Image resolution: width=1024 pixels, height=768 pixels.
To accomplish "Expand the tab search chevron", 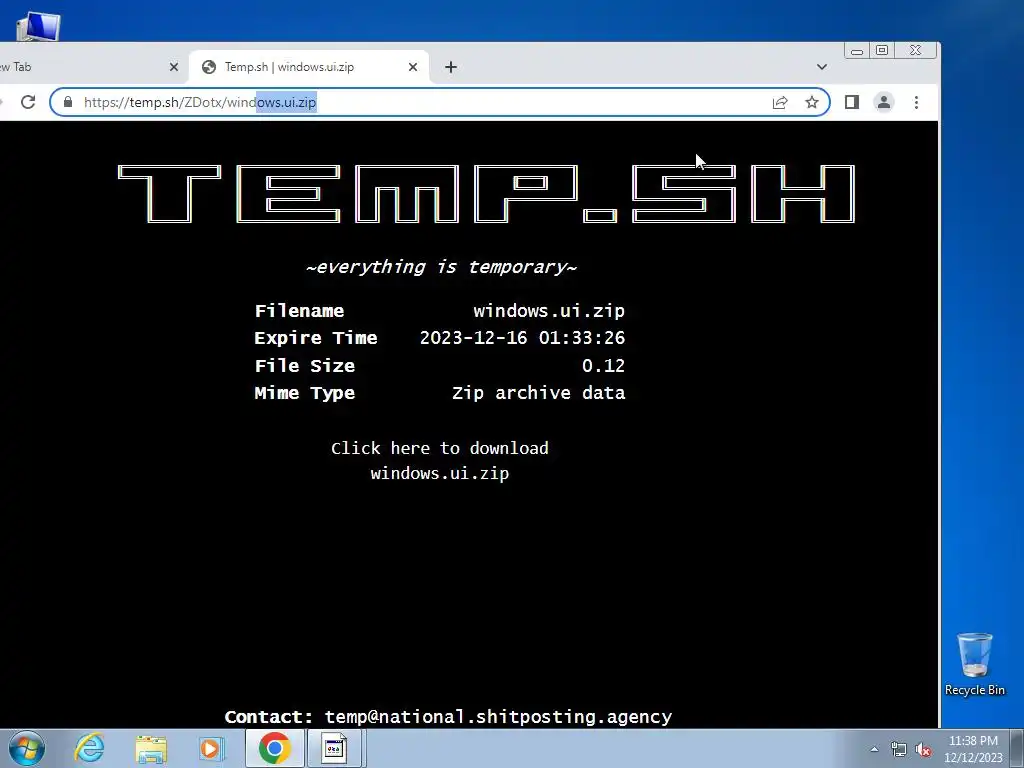I will click(822, 67).
